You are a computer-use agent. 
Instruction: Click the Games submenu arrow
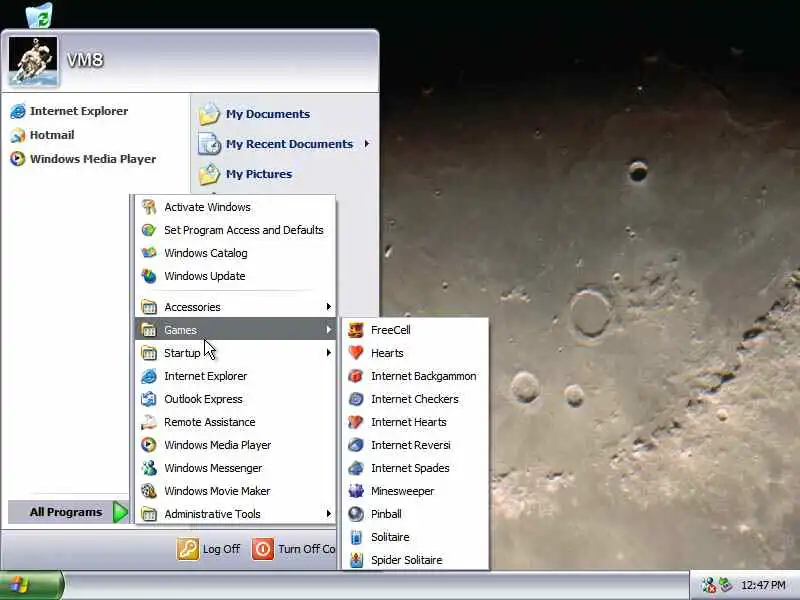(328, 330)
